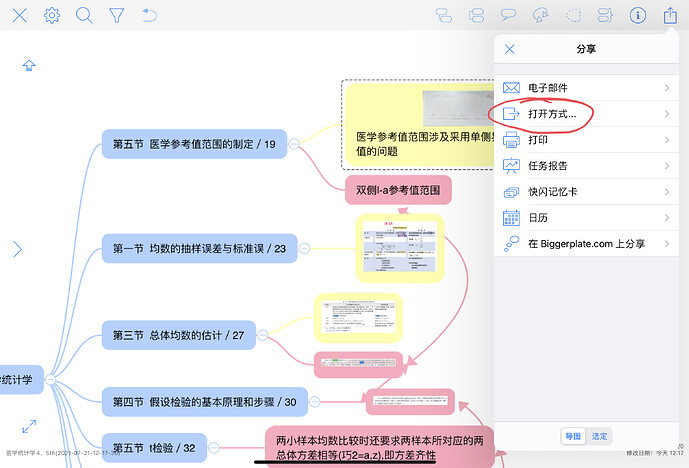Choose 电子邮件 share option
The height and width of the screenshot is (468, 689).
click(587, 88)
